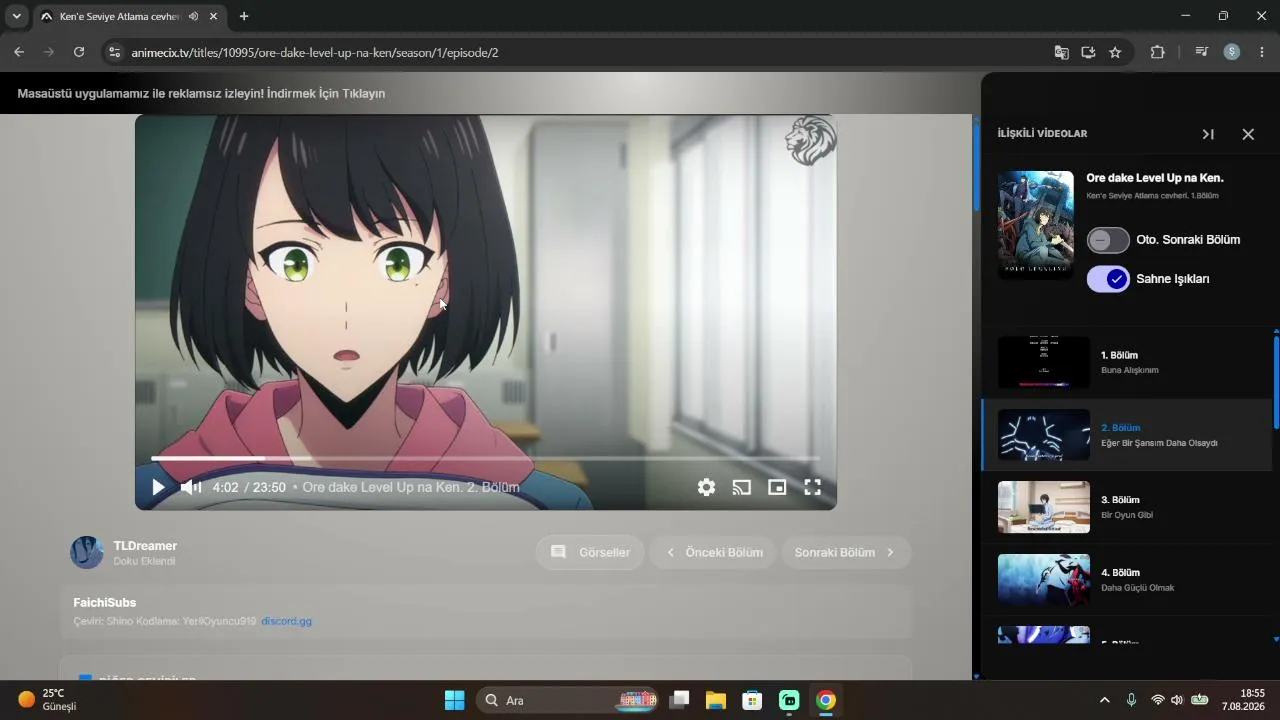Enable picture-in-picture mode in the player

tap(777, 487)
